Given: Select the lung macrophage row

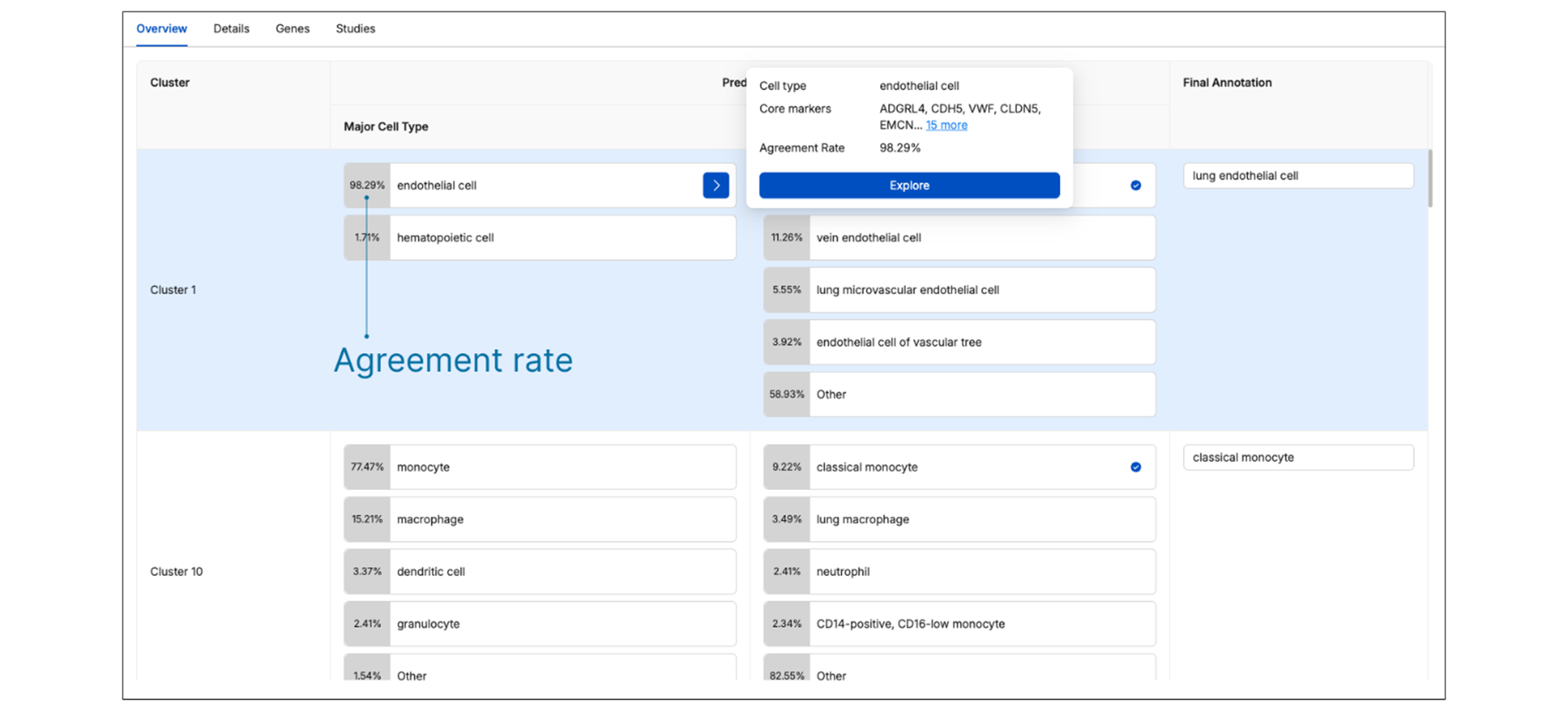Looking at the screenshot, I should click(959, 519).
